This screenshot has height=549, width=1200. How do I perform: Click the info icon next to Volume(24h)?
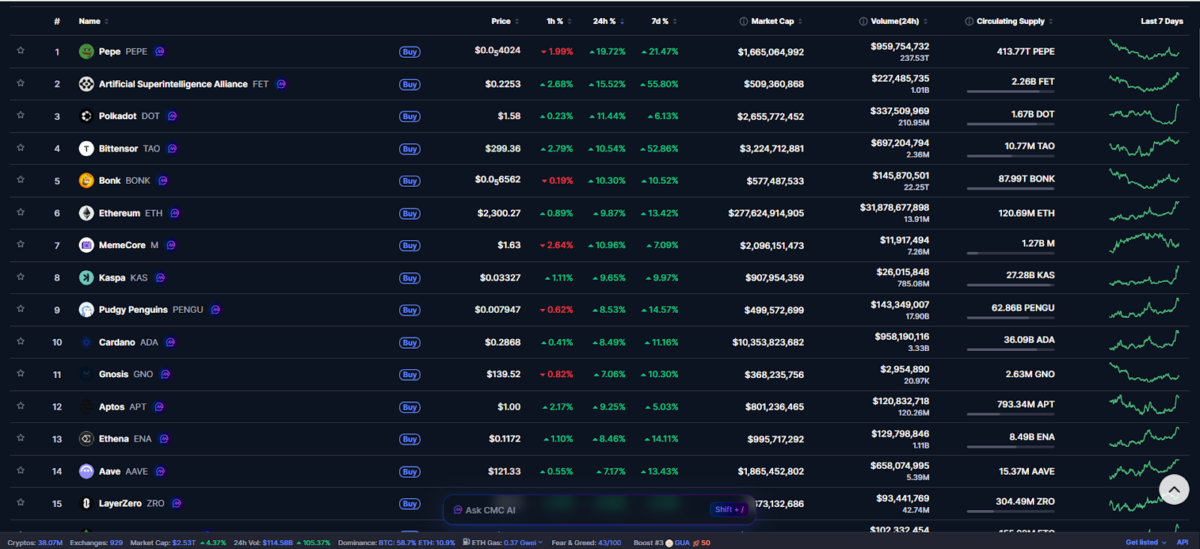[863, 21]
